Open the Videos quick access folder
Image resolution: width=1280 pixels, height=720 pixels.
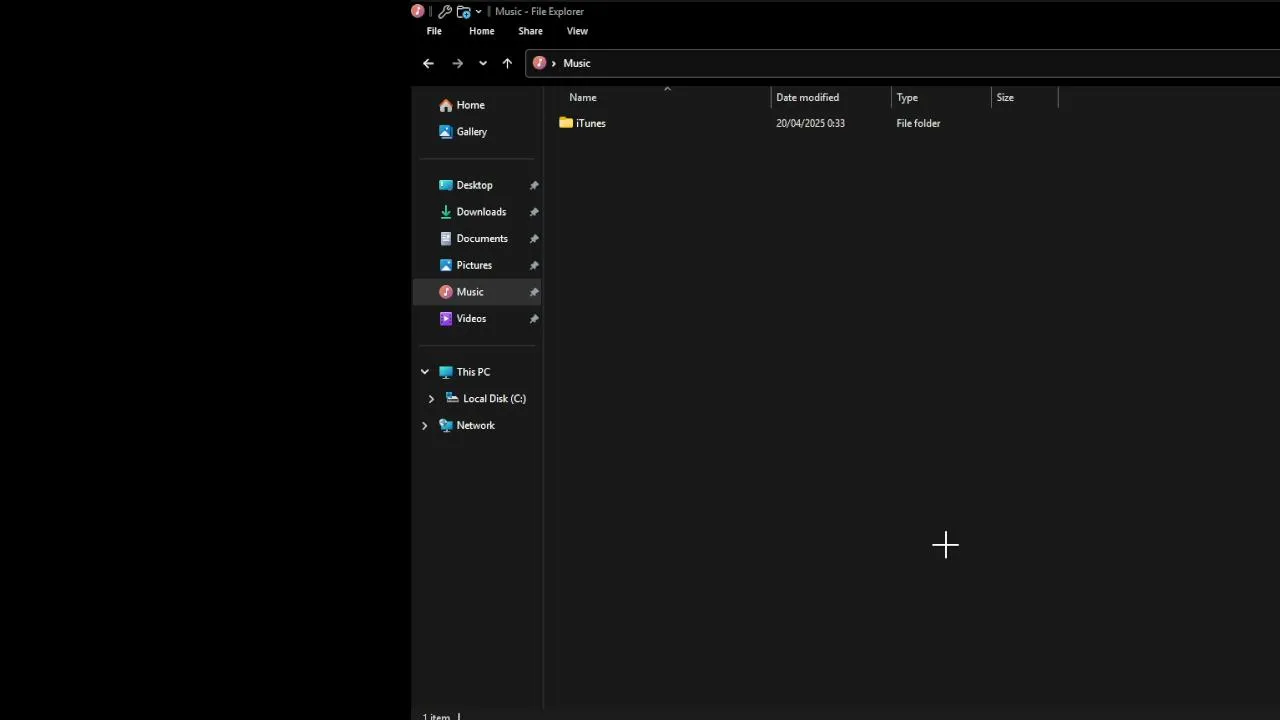[x=471, y=319]
